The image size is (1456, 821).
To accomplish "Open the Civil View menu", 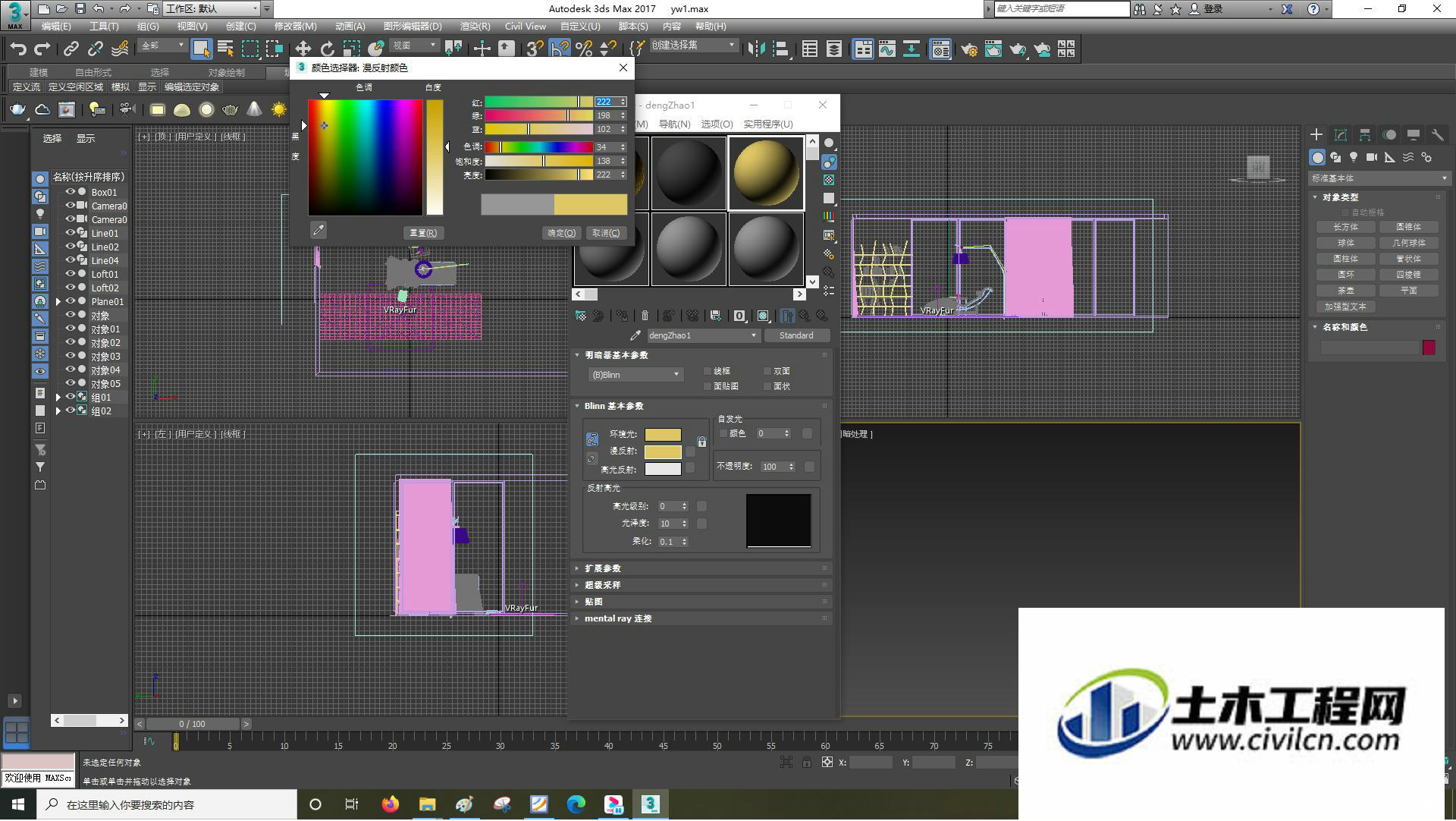I will pos(526,26).
